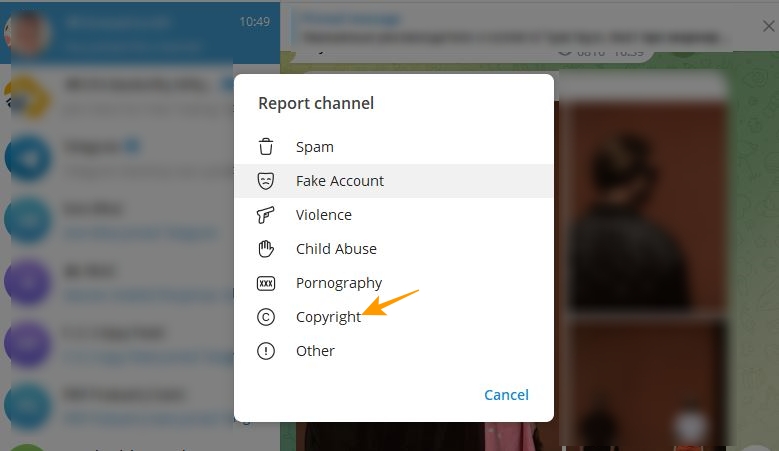Click the Pornography XXX icon
This screenshot has width=779, height=451.
[x=266, y=283]
